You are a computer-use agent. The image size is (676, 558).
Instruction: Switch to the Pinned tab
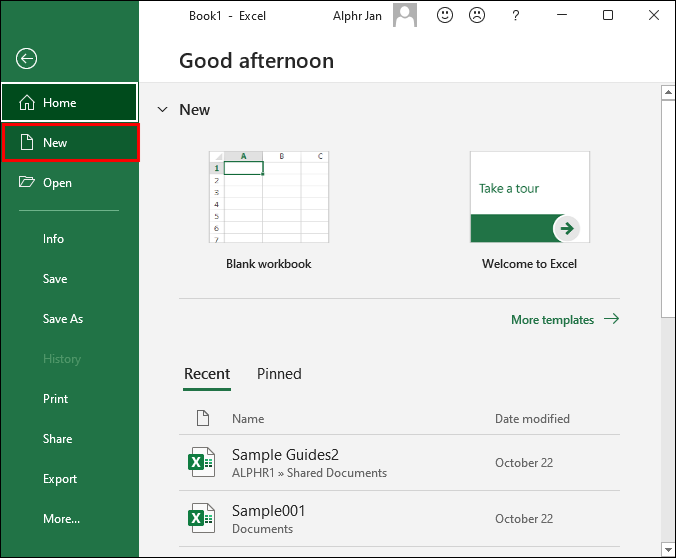[x=279, y=374]
